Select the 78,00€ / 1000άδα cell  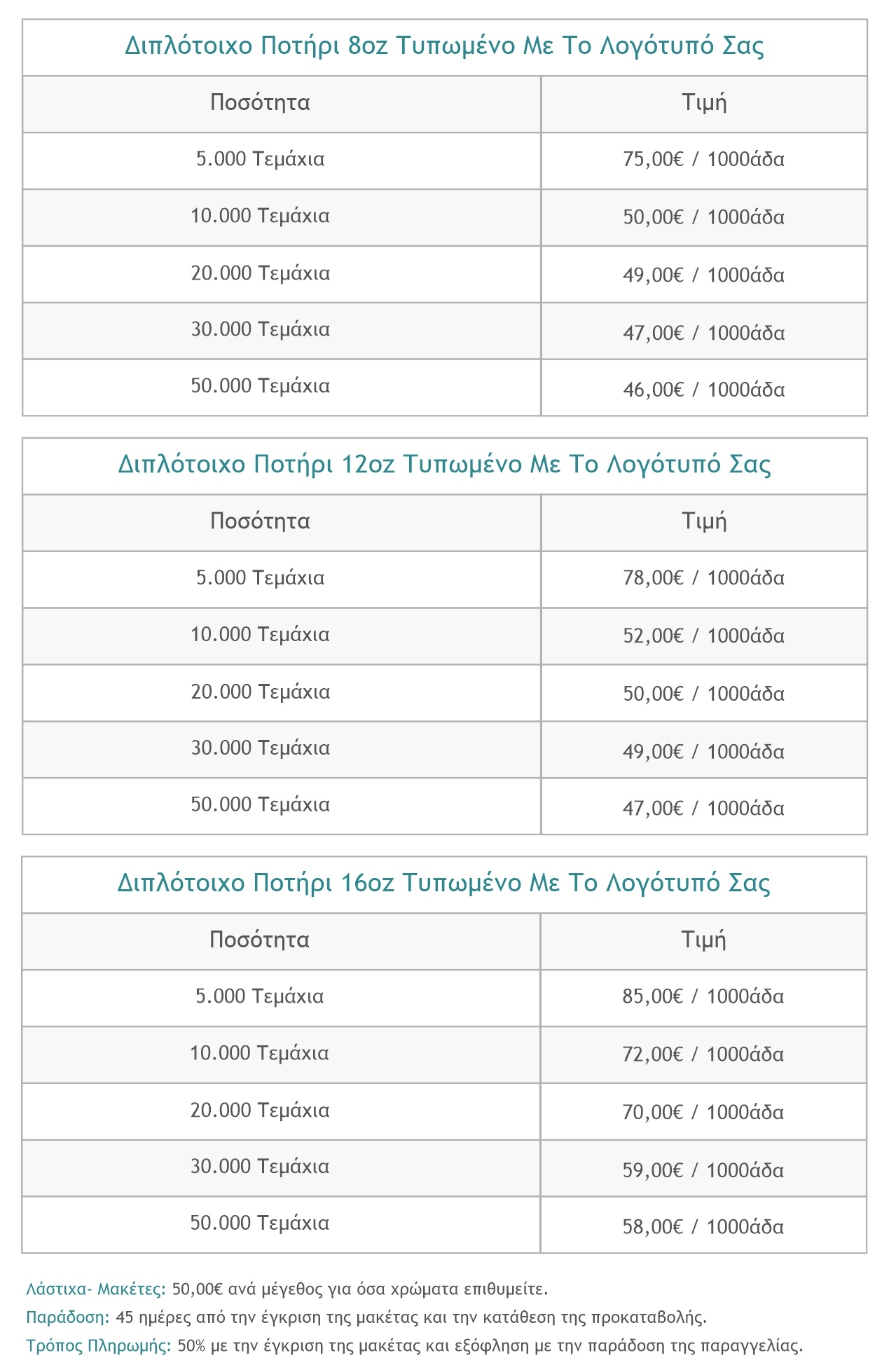tap(703, 579)
